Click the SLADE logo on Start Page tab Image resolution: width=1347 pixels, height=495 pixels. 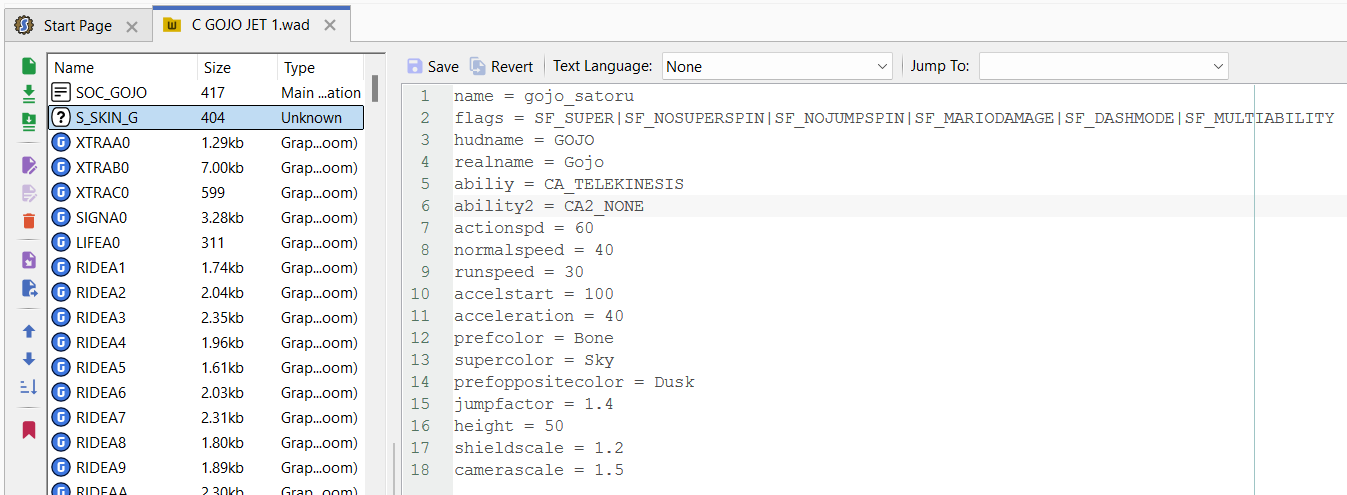point(24,24)
